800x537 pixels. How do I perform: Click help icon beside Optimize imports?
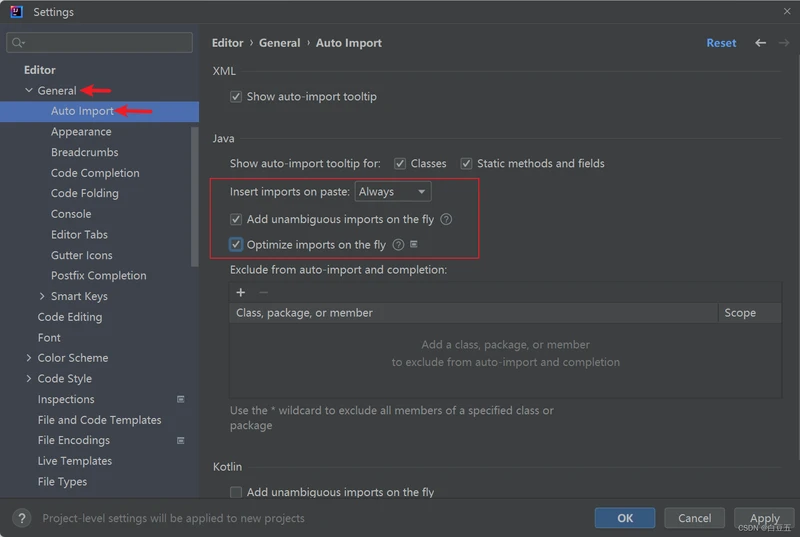click(398, 245)
